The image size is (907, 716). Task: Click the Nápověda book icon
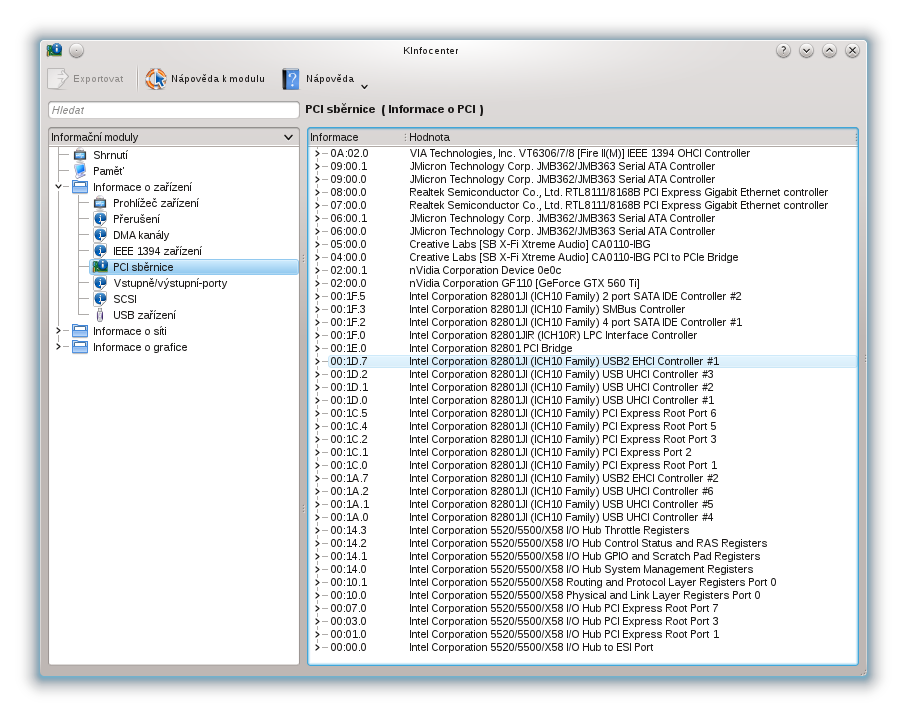[291, 79]
